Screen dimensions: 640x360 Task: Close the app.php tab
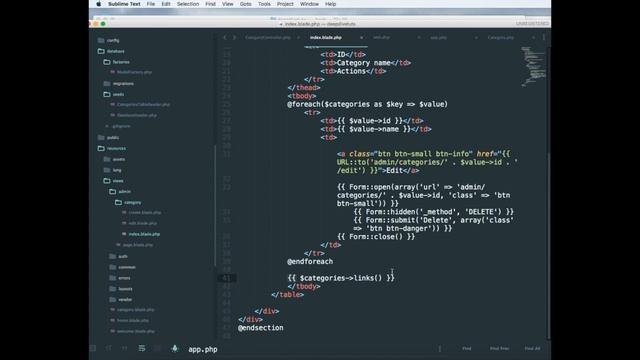pos(476,38)
